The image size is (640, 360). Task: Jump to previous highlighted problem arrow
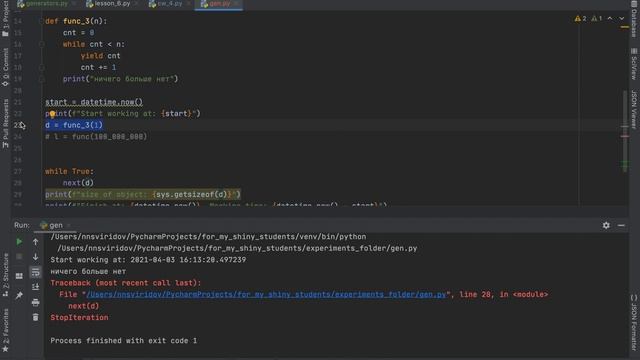point(610,19)
